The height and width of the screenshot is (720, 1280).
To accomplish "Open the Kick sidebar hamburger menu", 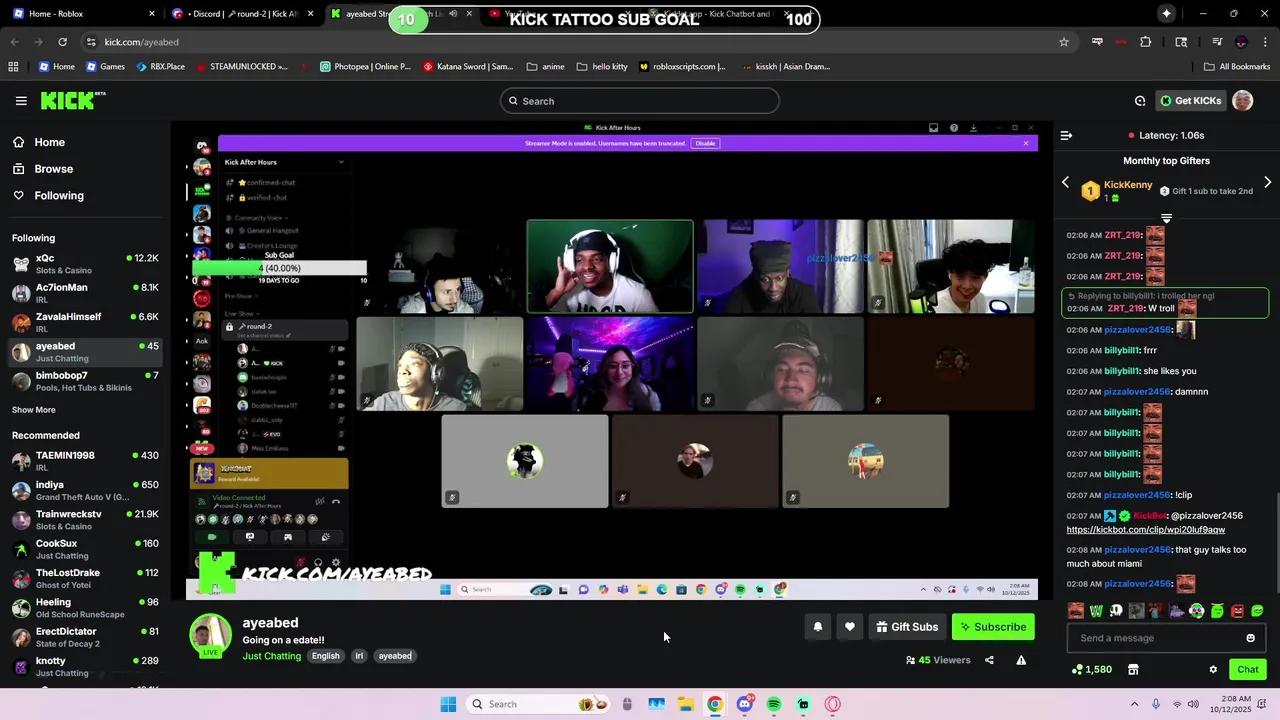I will tap(21, 101).
